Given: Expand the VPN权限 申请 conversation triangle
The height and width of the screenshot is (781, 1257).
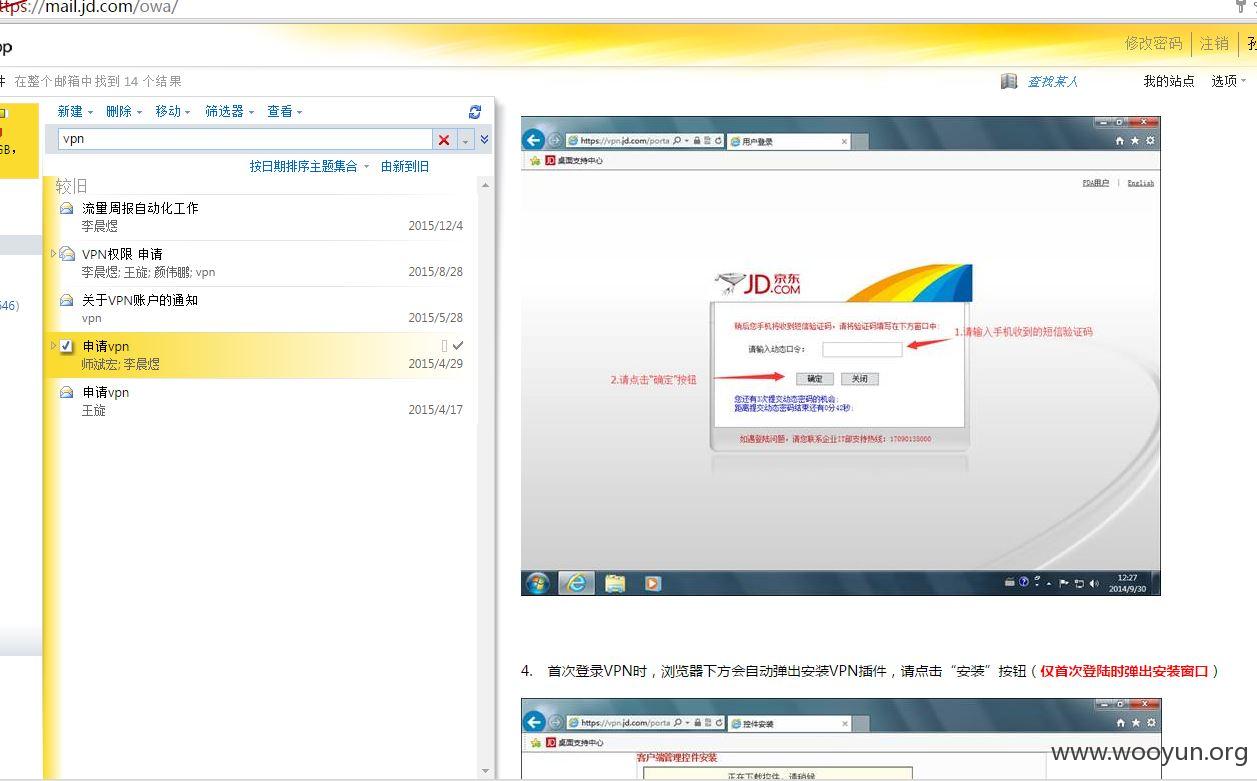Looking at the screenshot, I should tap(53, 254).
